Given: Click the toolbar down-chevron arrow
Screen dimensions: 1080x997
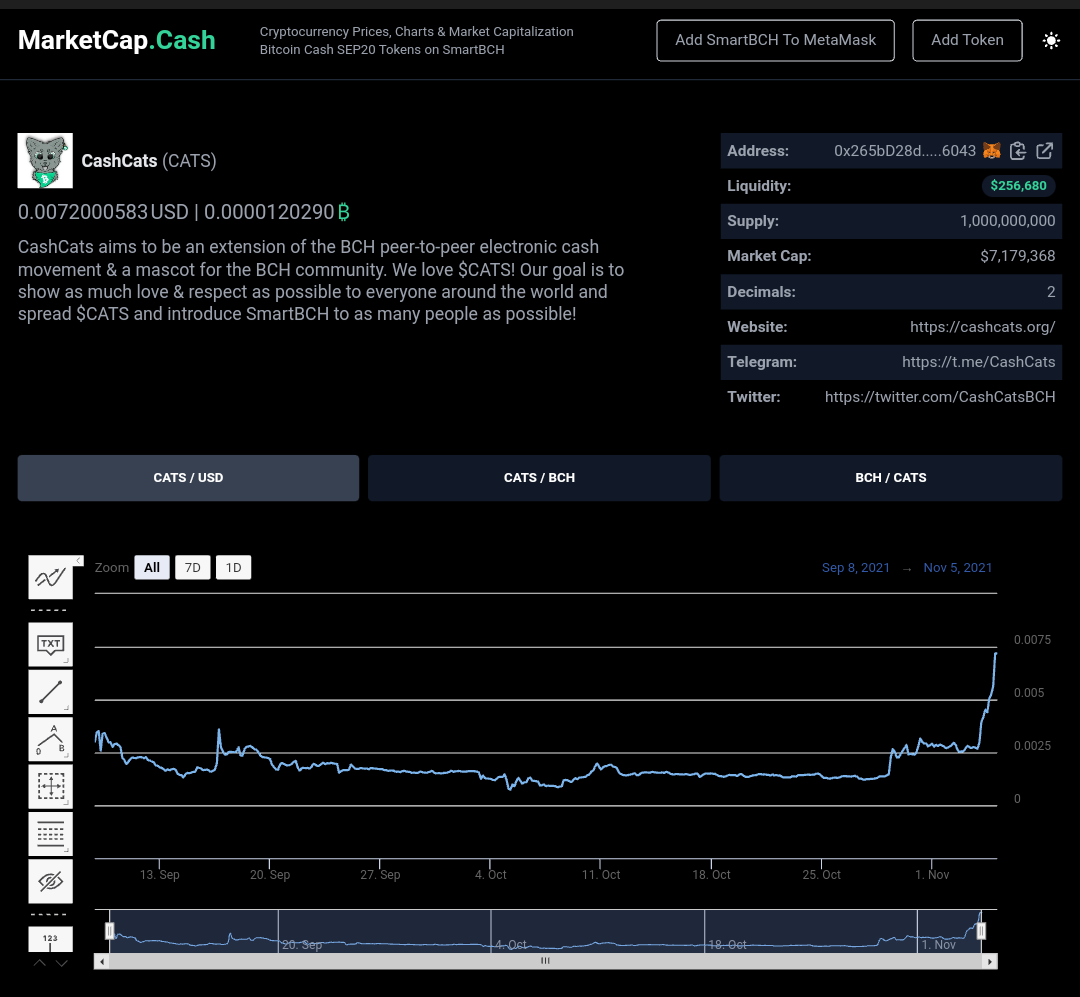Looking at the screenshot, I should point(62,963).
